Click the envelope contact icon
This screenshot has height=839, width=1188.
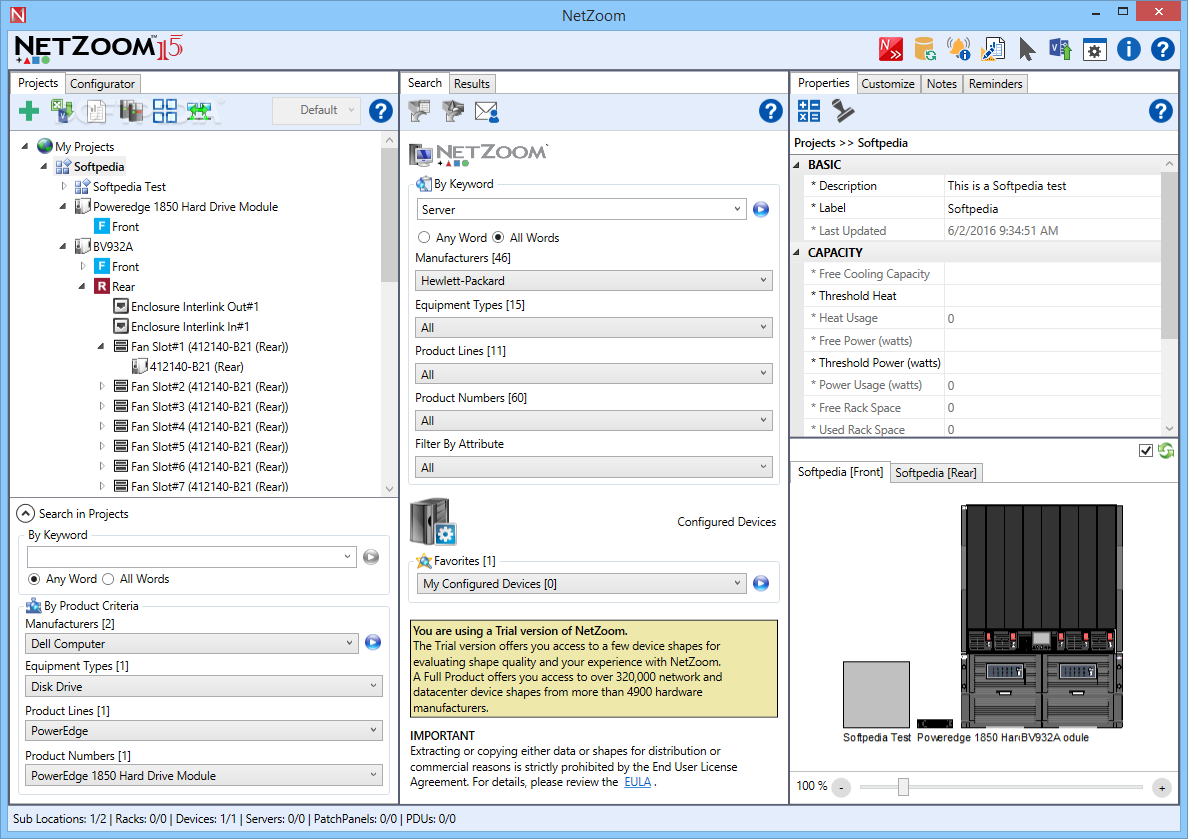pos(486,111)
